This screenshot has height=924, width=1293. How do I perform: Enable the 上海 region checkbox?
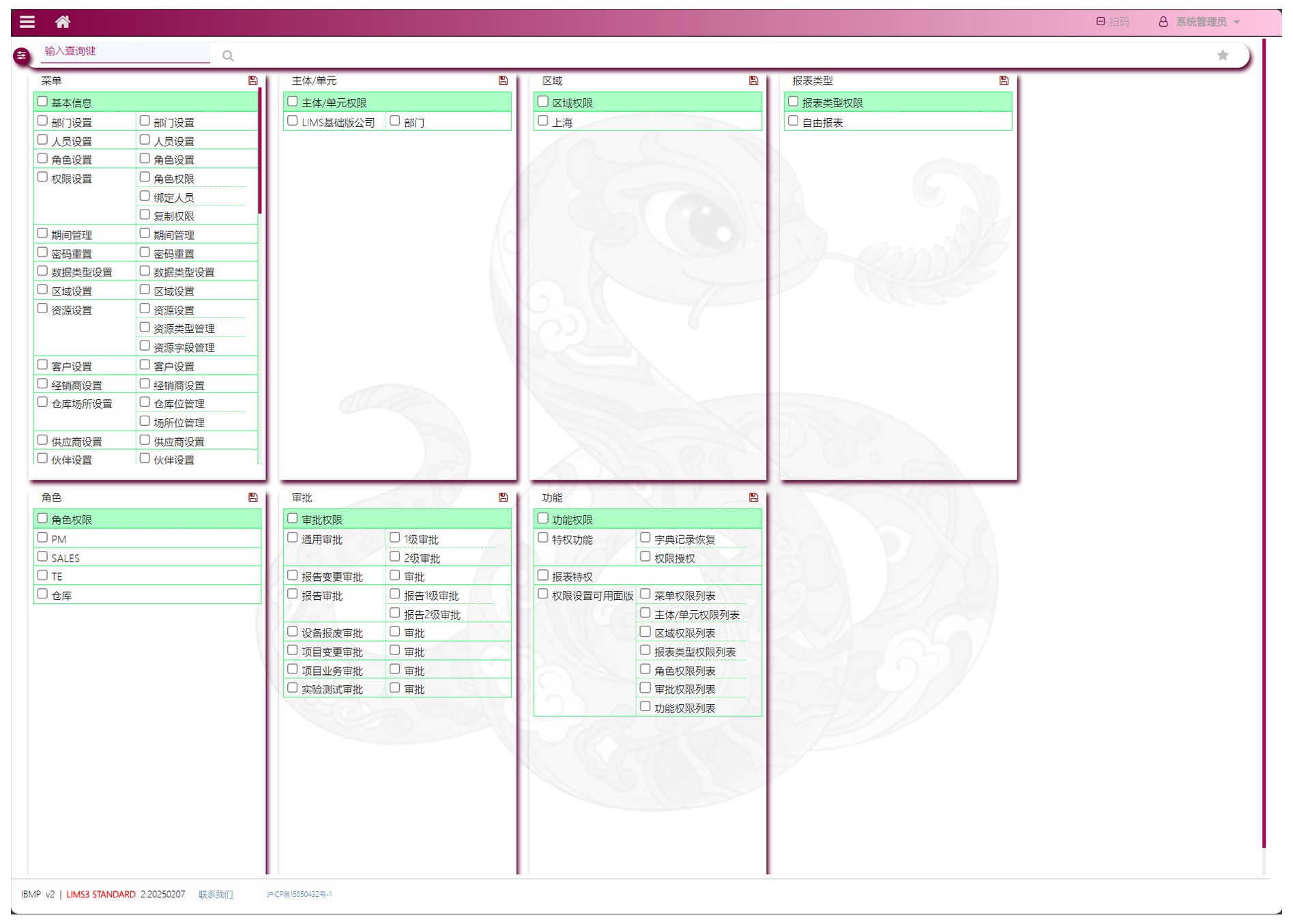[543, 121]
